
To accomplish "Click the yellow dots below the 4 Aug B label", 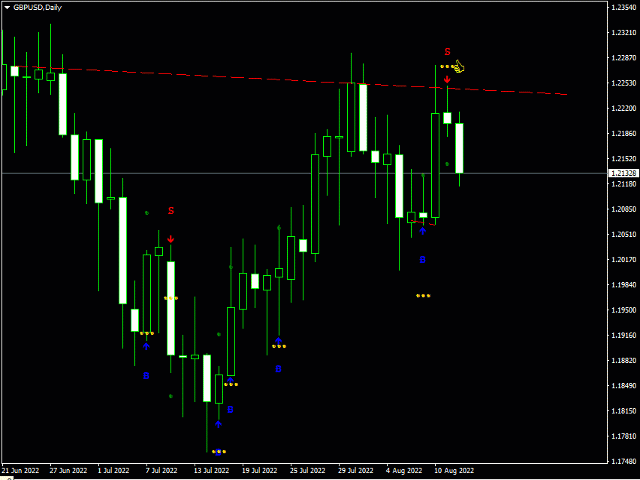I will coord(423,296).
